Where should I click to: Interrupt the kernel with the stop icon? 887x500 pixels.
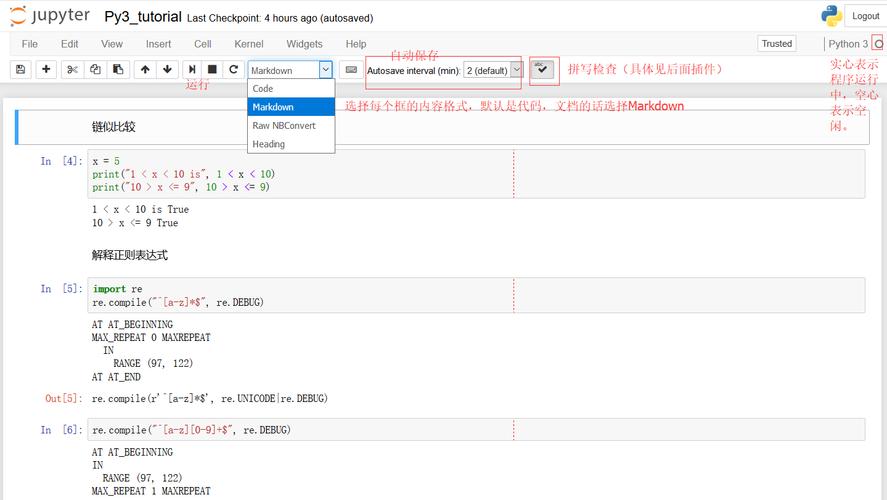[213, 70]
